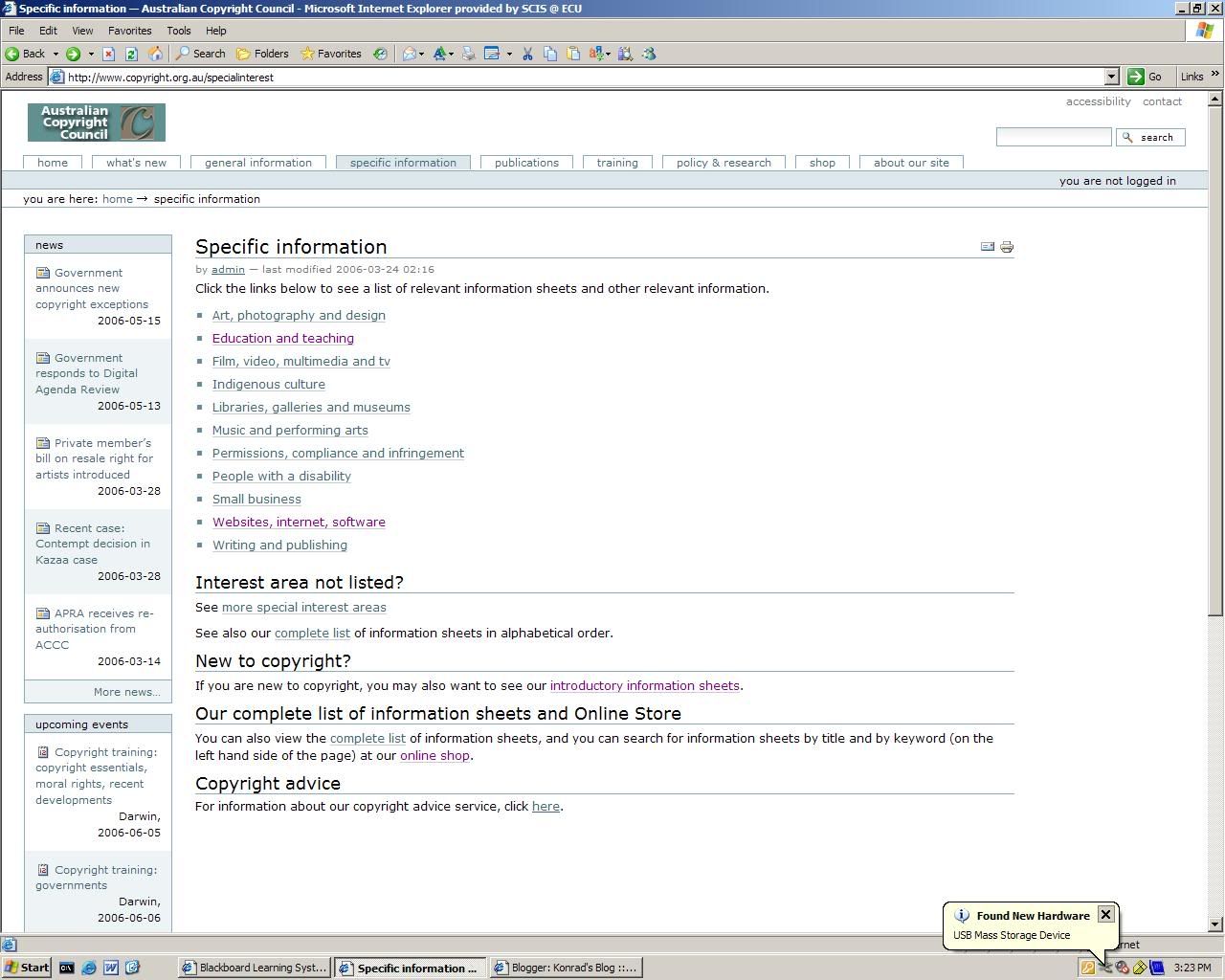Open the Favorites menu in the menu bar
Viewport: 1225px width, 980px height.
click(129, 31)
